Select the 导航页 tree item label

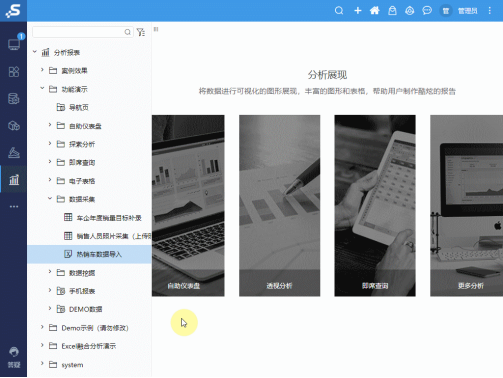coord(79,108)
